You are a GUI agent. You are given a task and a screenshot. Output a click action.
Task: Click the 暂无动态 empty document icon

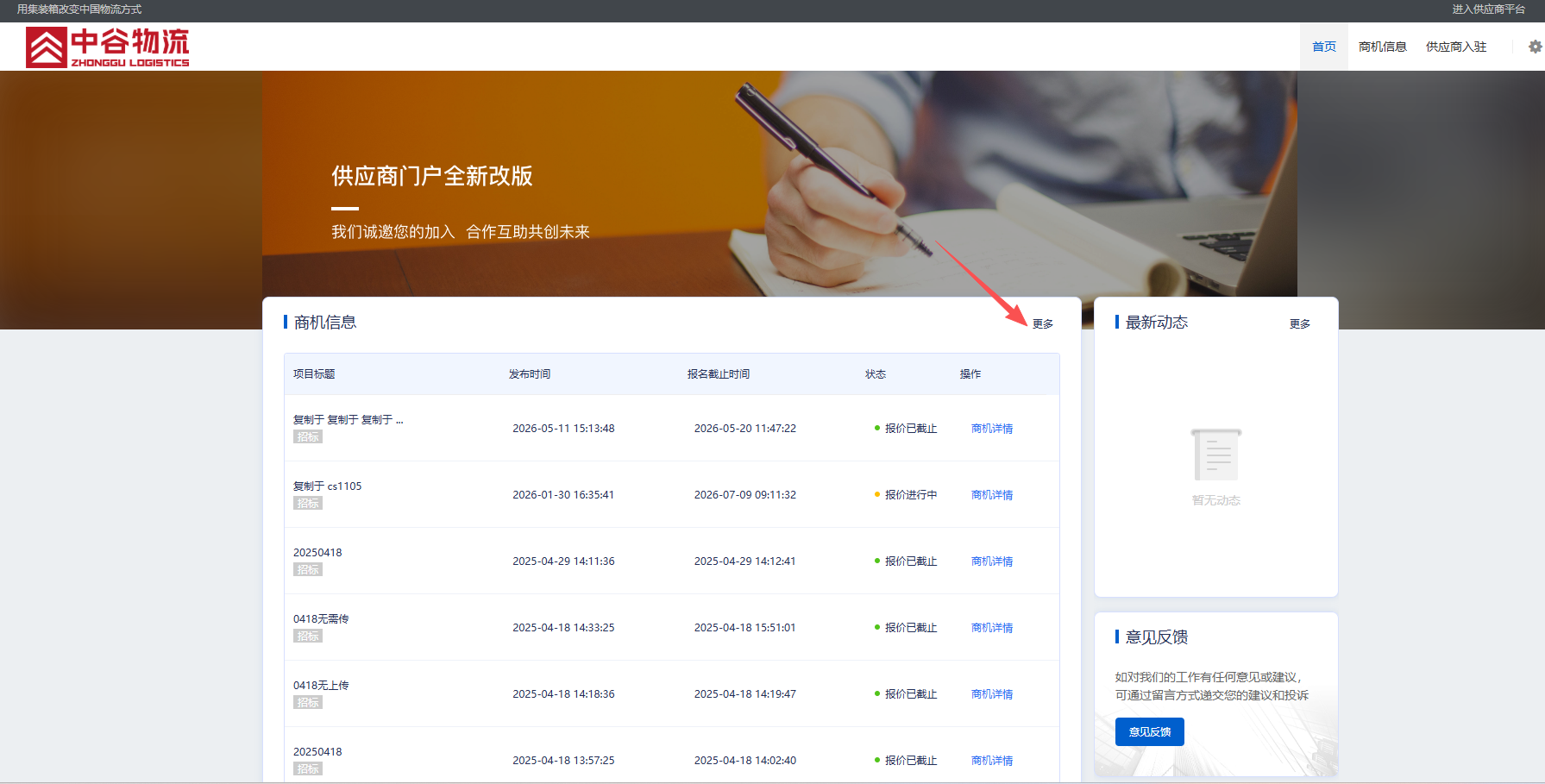[1216, 455]
